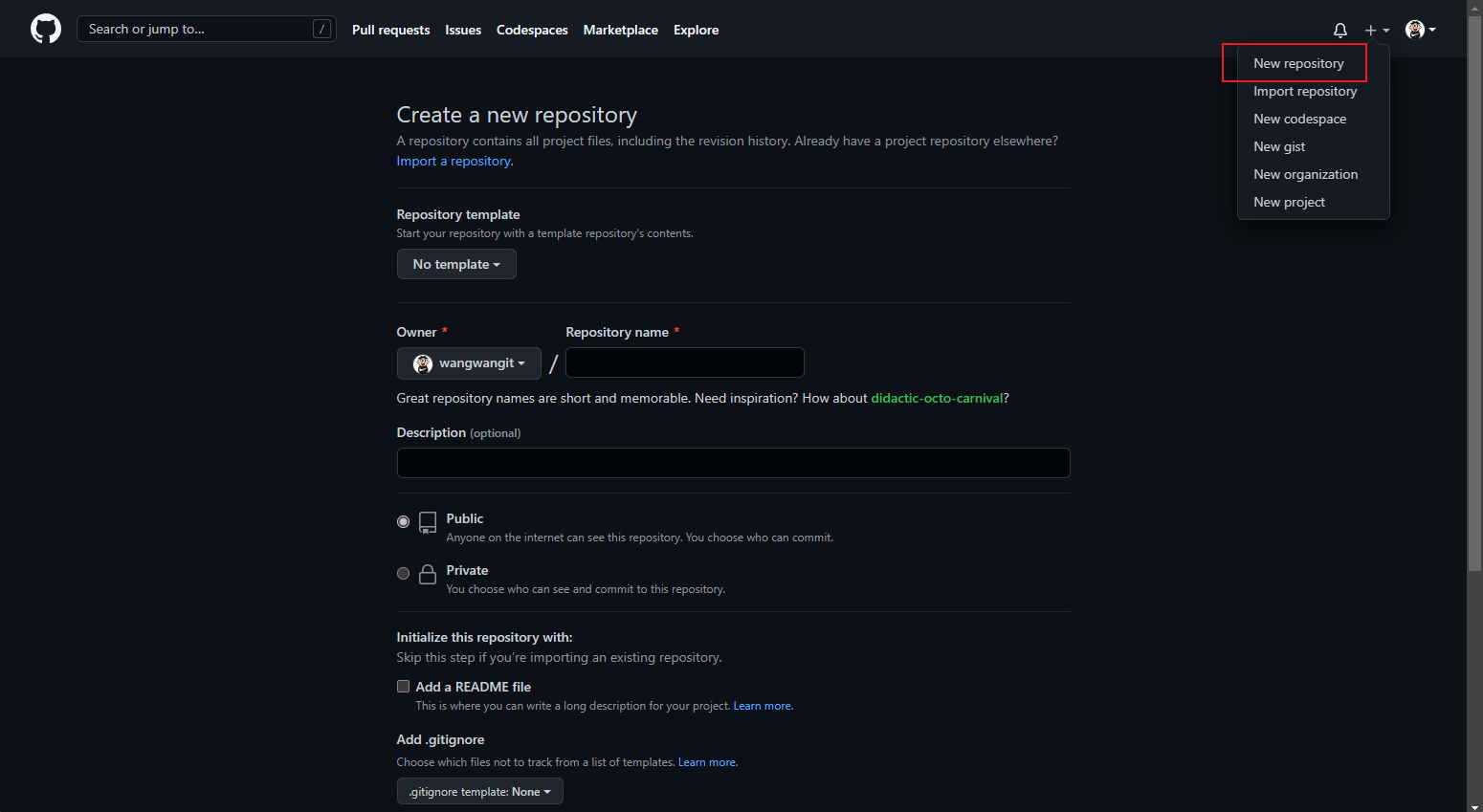Image resolution: width=1483 pixels, height=812 pixels.
Task: Click the Import a repository link
Action: coord(454,161)
